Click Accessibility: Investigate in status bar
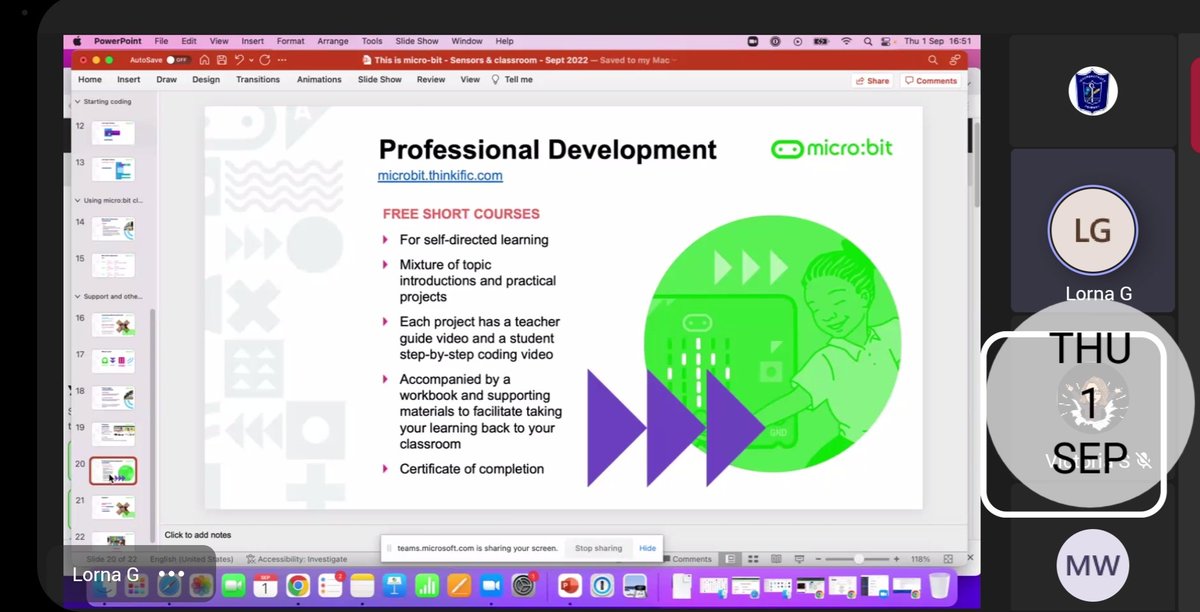 [297, 559]
